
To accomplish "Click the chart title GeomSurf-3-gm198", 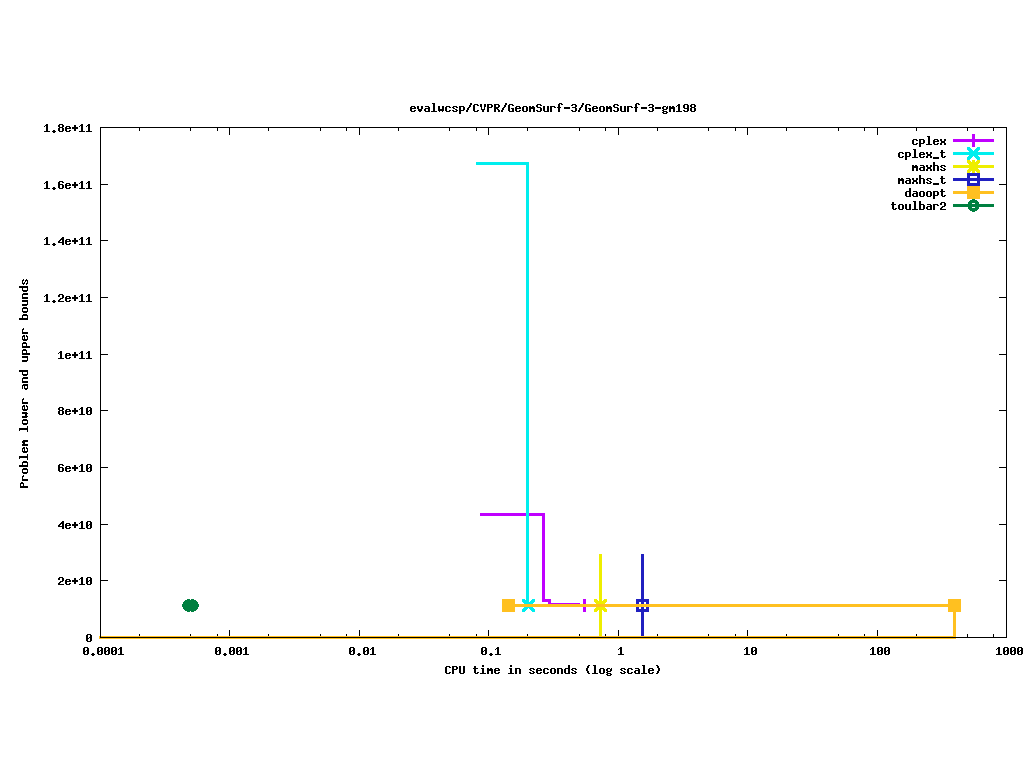I will 553,108.
